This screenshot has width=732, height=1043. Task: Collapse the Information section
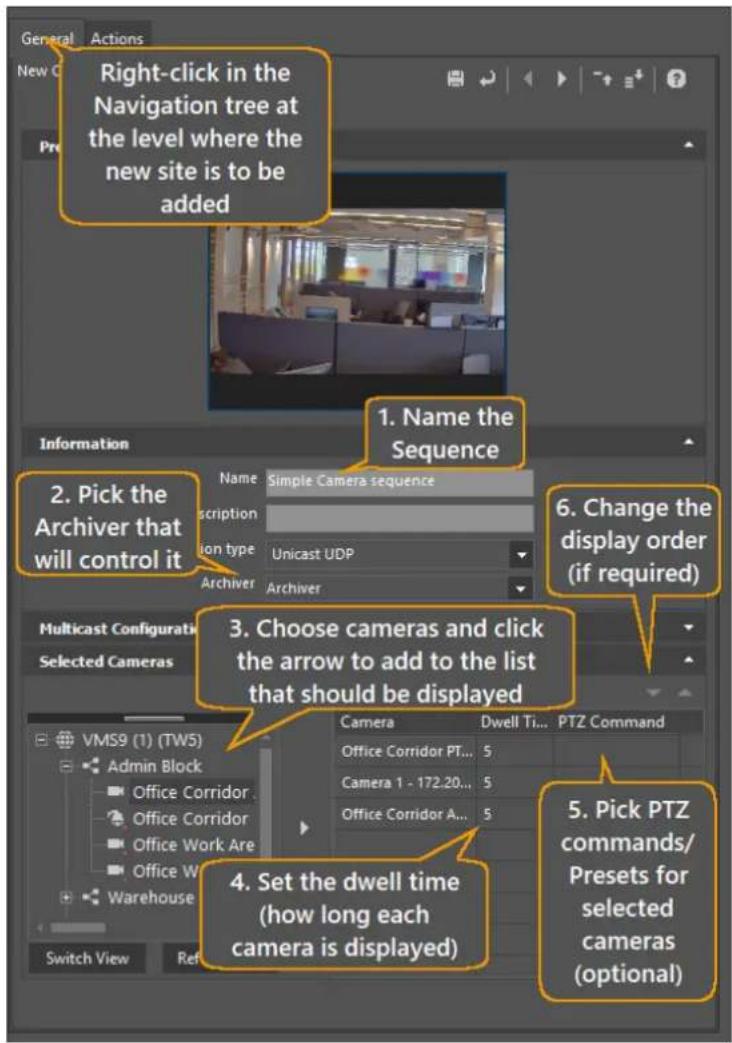click(x=689, y=442)
